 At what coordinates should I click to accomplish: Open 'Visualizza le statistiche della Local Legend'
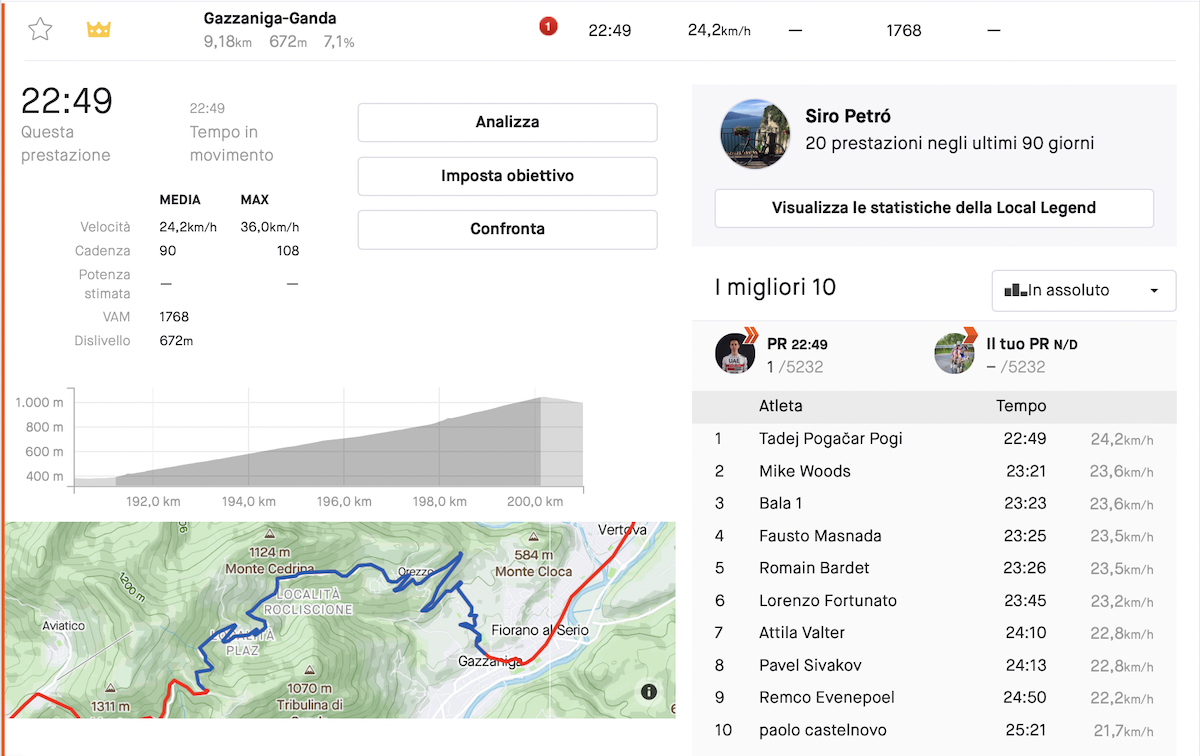[934, 208]
